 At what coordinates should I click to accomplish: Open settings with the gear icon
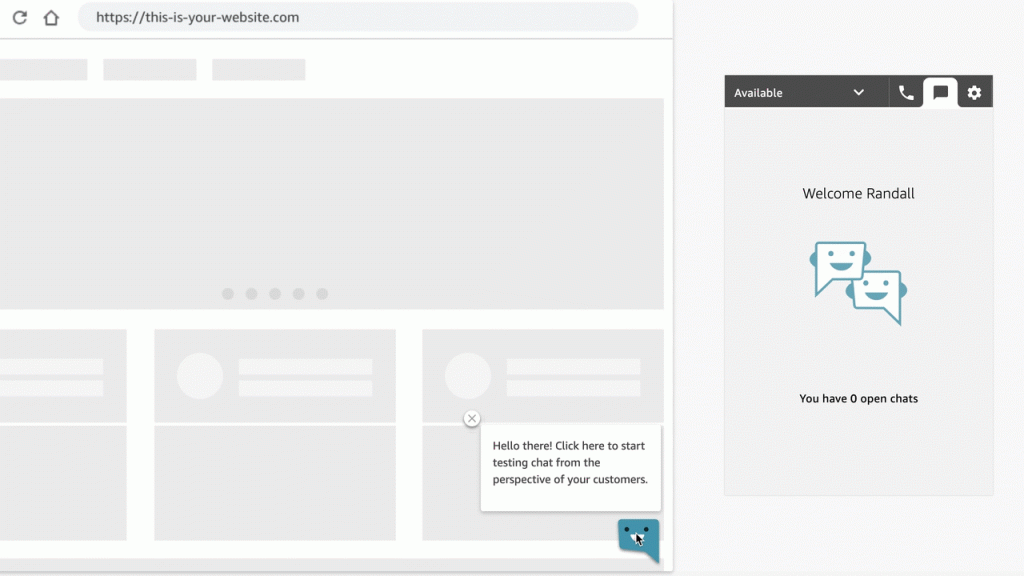point(974,93)
